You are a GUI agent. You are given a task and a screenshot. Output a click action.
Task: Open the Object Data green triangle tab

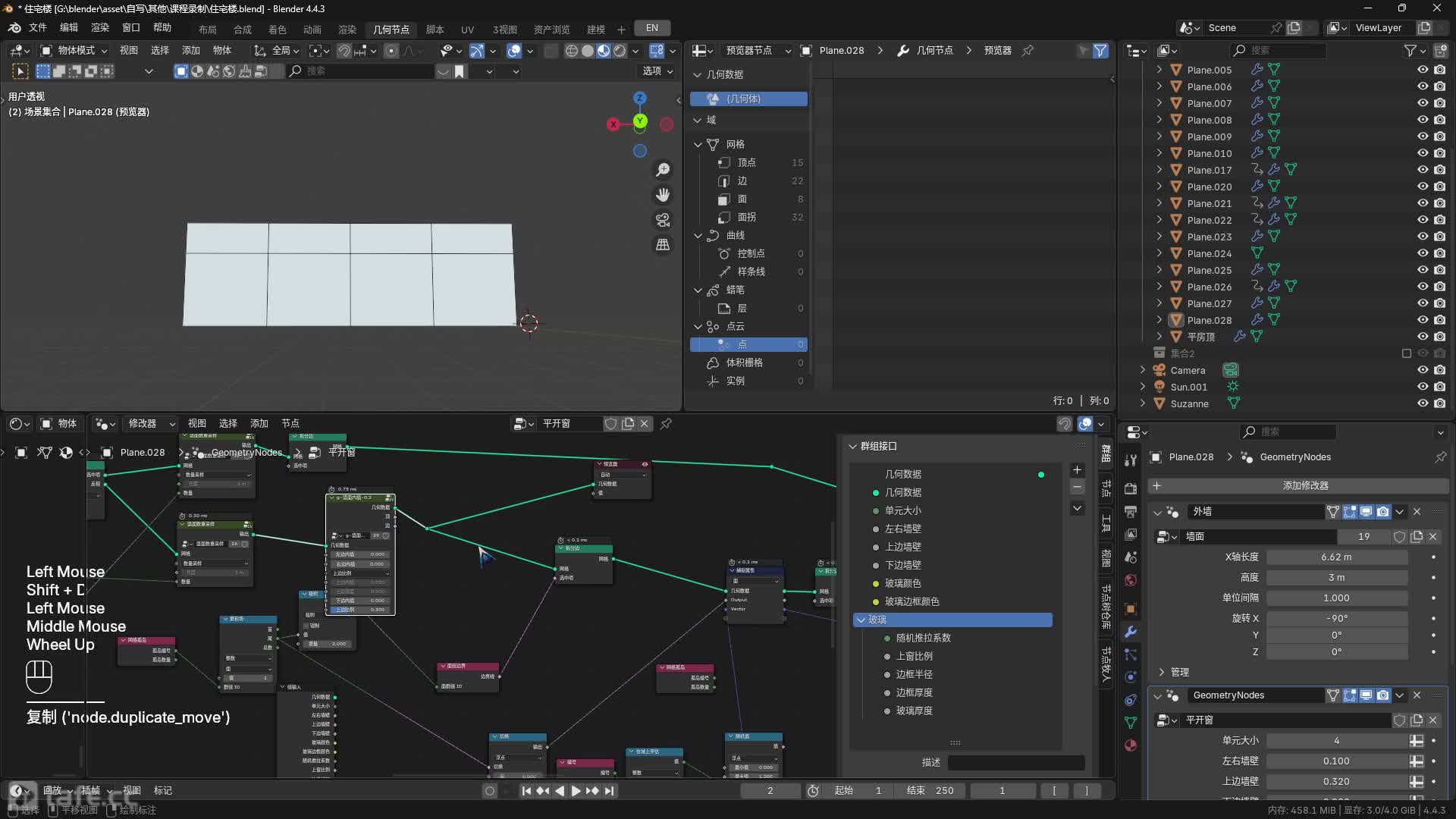tap(1131, 723)
